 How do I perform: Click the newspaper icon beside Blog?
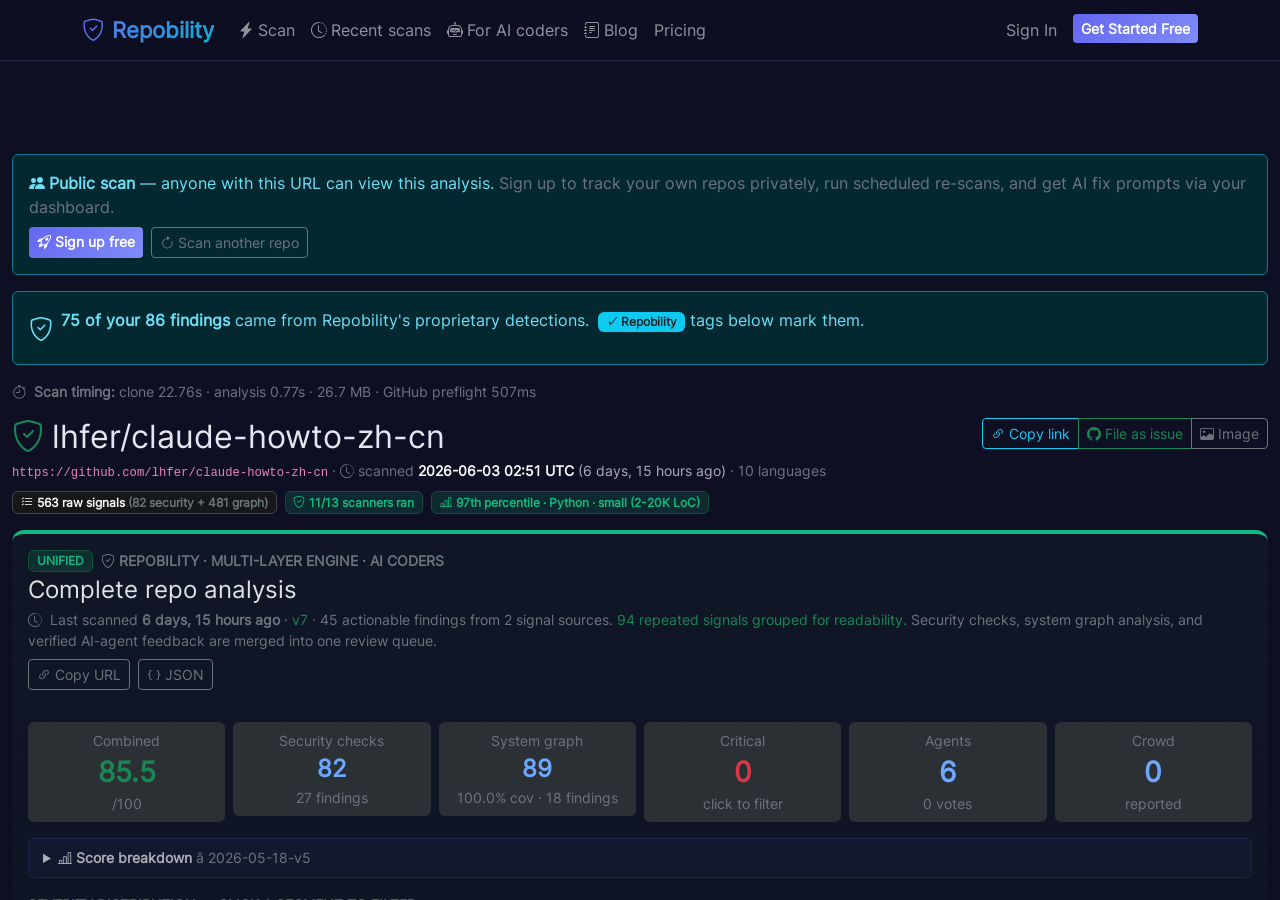(x=592, y=30)
